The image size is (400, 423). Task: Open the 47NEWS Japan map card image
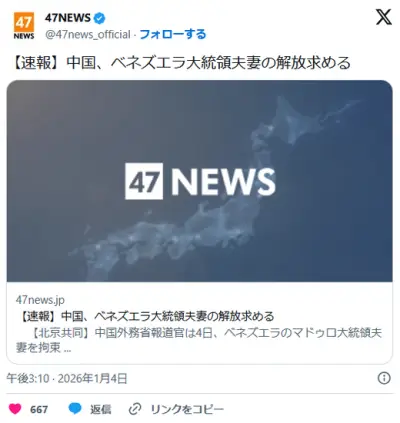[199, 181]
